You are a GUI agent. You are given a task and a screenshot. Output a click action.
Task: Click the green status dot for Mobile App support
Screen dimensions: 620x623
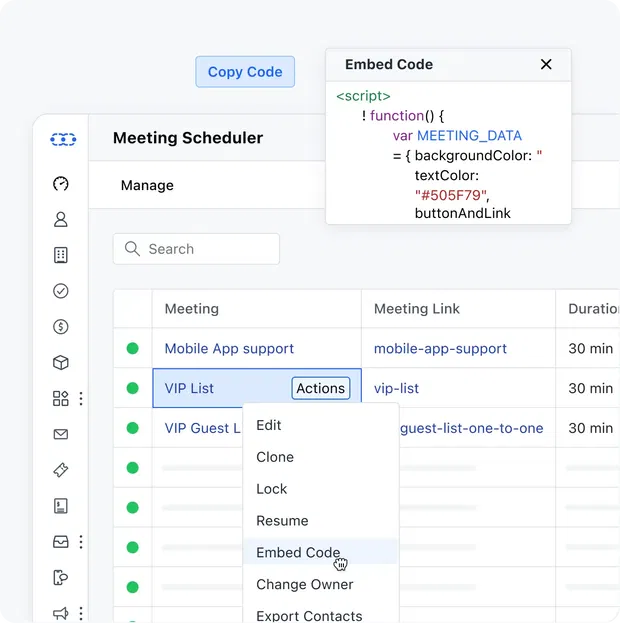[132, 348]
